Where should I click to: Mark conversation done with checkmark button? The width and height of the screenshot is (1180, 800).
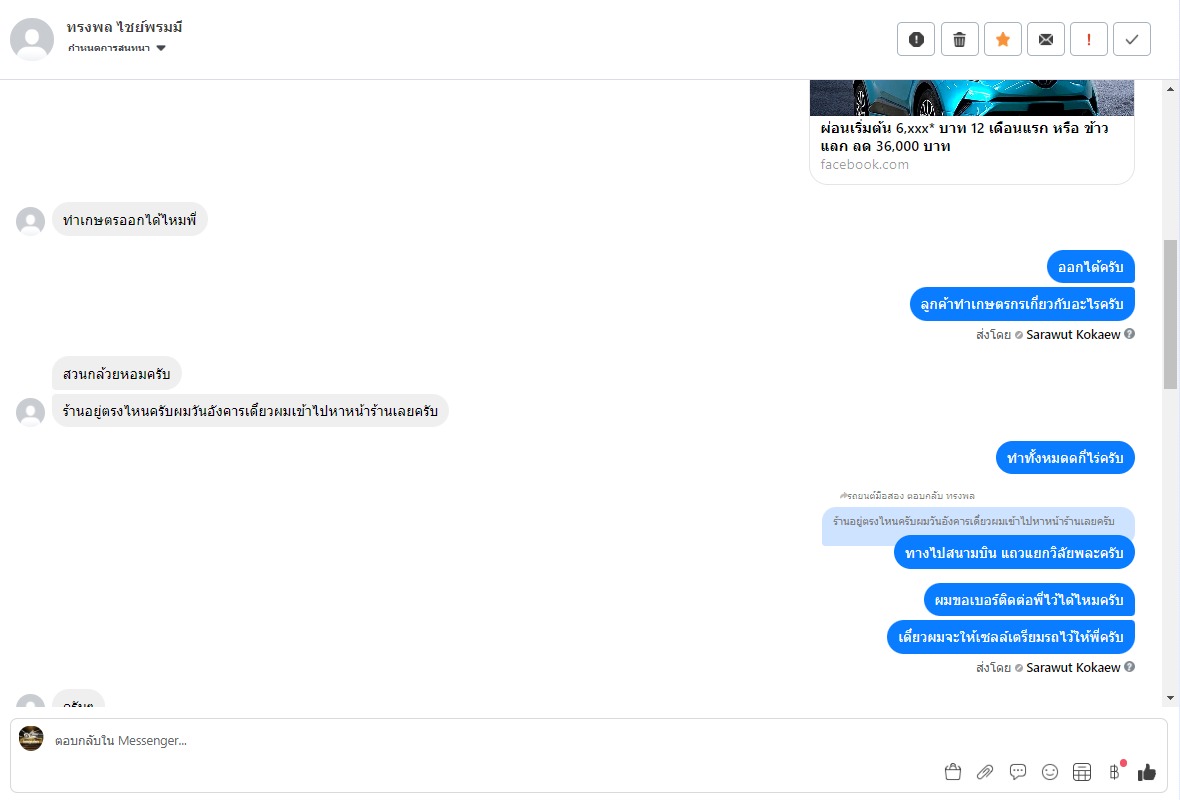(x=1132, y=39)
